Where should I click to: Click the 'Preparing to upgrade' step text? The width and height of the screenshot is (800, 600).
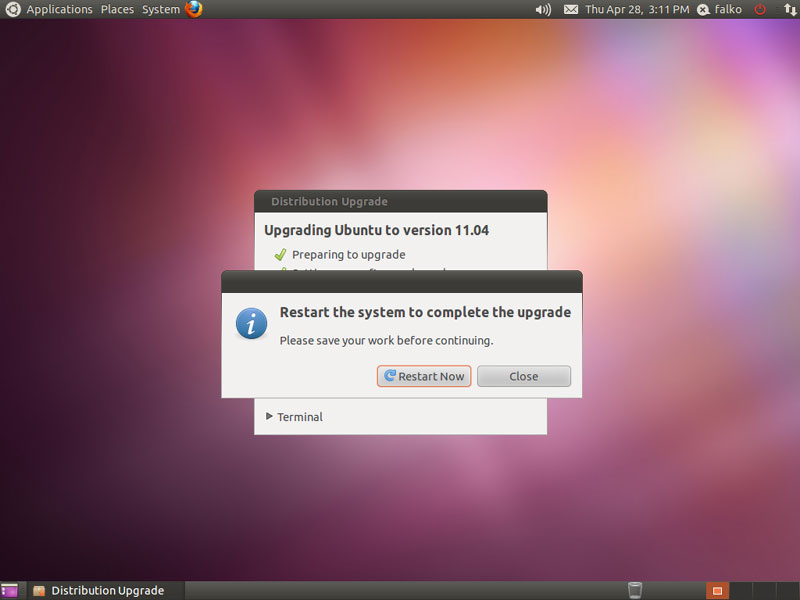point(348,255)
